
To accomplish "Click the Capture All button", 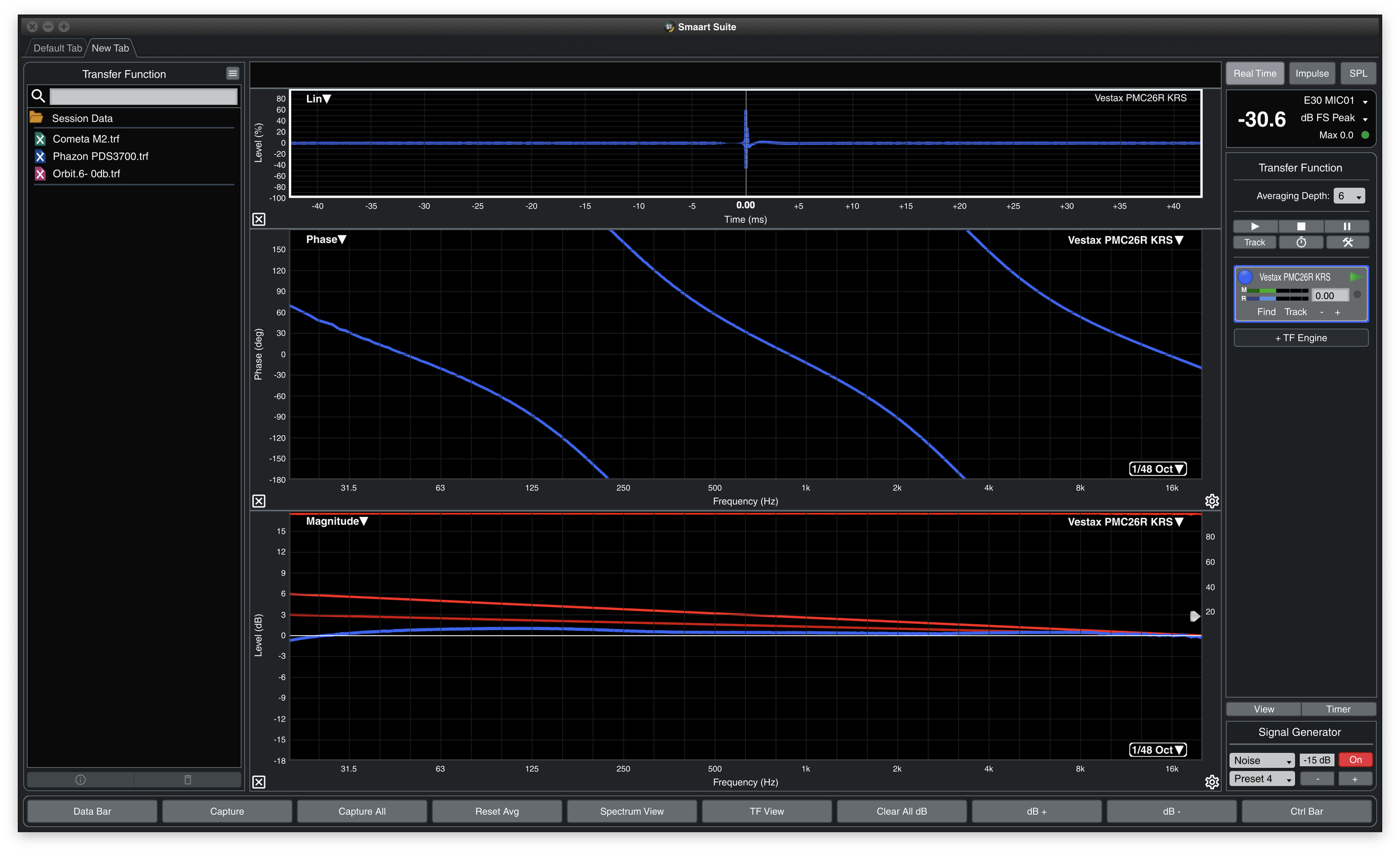I will (362, 811).
